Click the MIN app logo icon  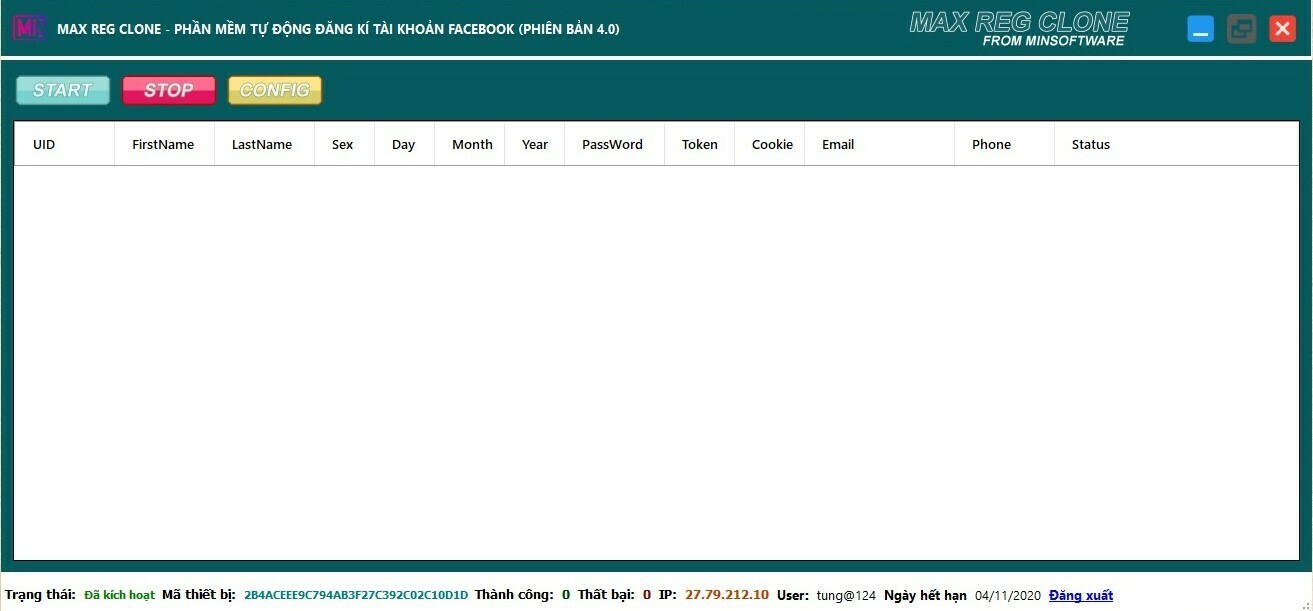[x=29, y=28]
